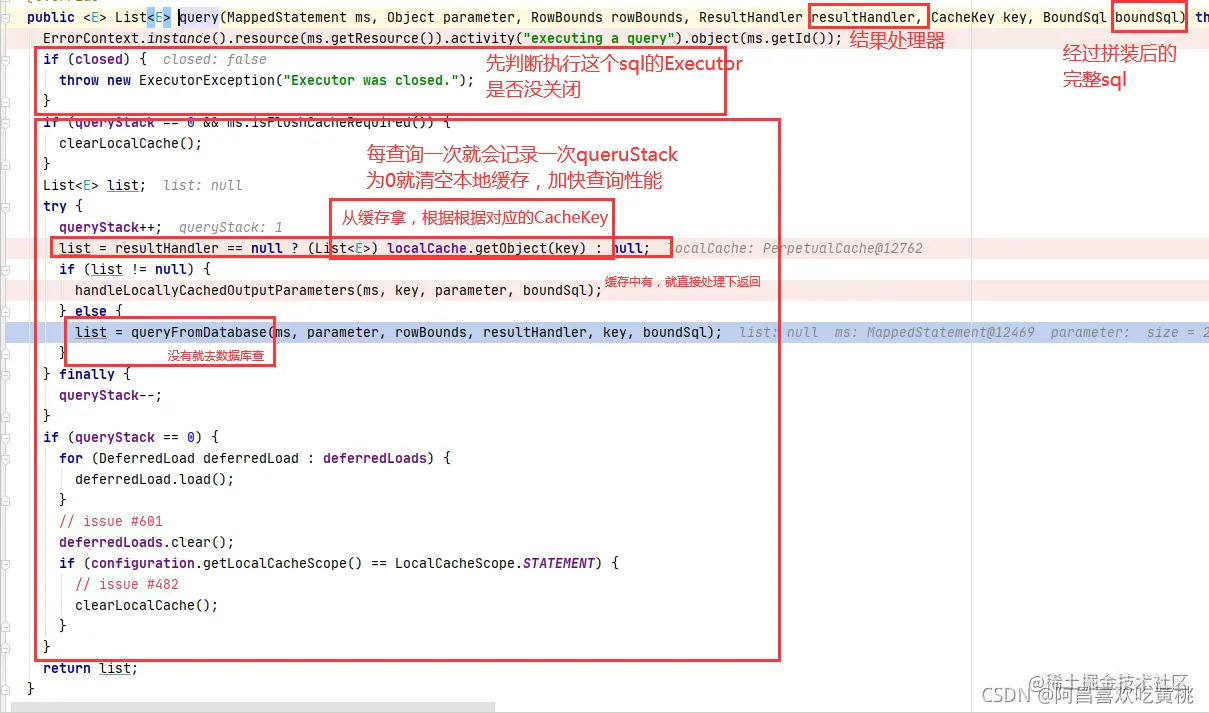Click the inline debug hint queryStack: 1

tap(231, 227)
